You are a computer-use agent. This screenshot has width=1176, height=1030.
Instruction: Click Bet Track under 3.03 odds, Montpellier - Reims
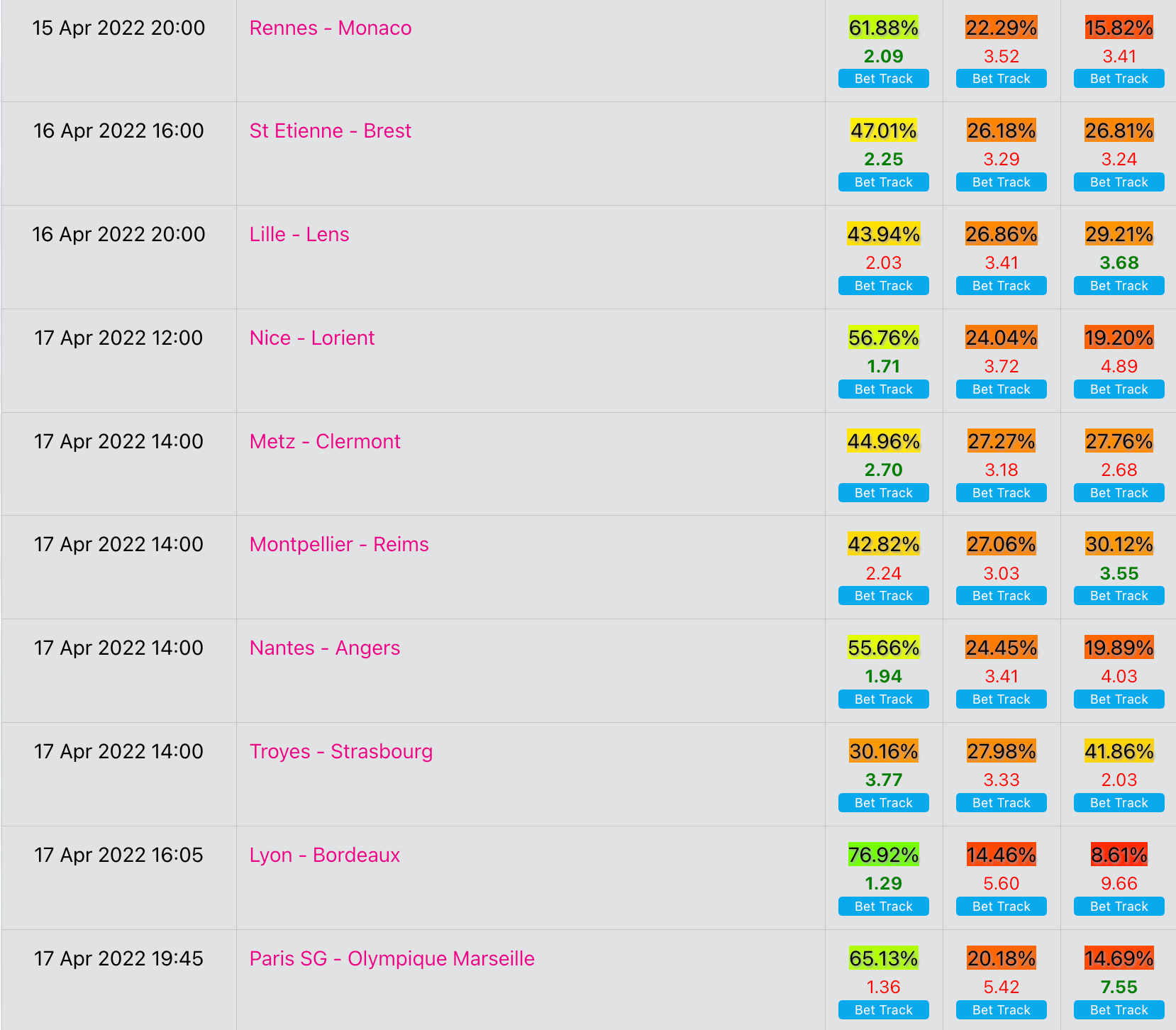click(x=1002, y=596)
